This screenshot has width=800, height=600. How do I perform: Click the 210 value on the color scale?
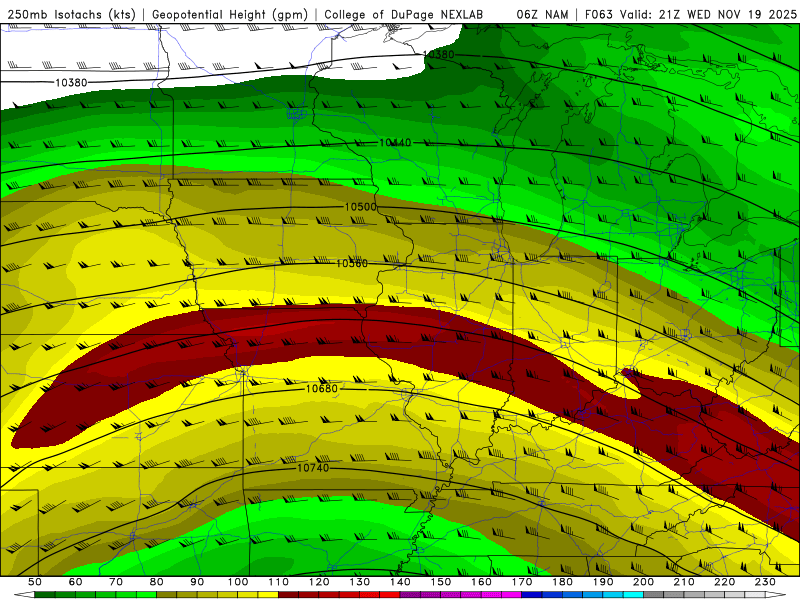(685, 582)
